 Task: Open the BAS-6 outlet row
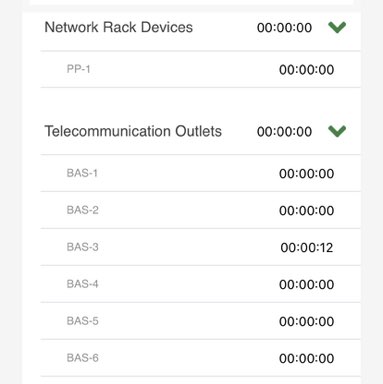click(200, 358)
